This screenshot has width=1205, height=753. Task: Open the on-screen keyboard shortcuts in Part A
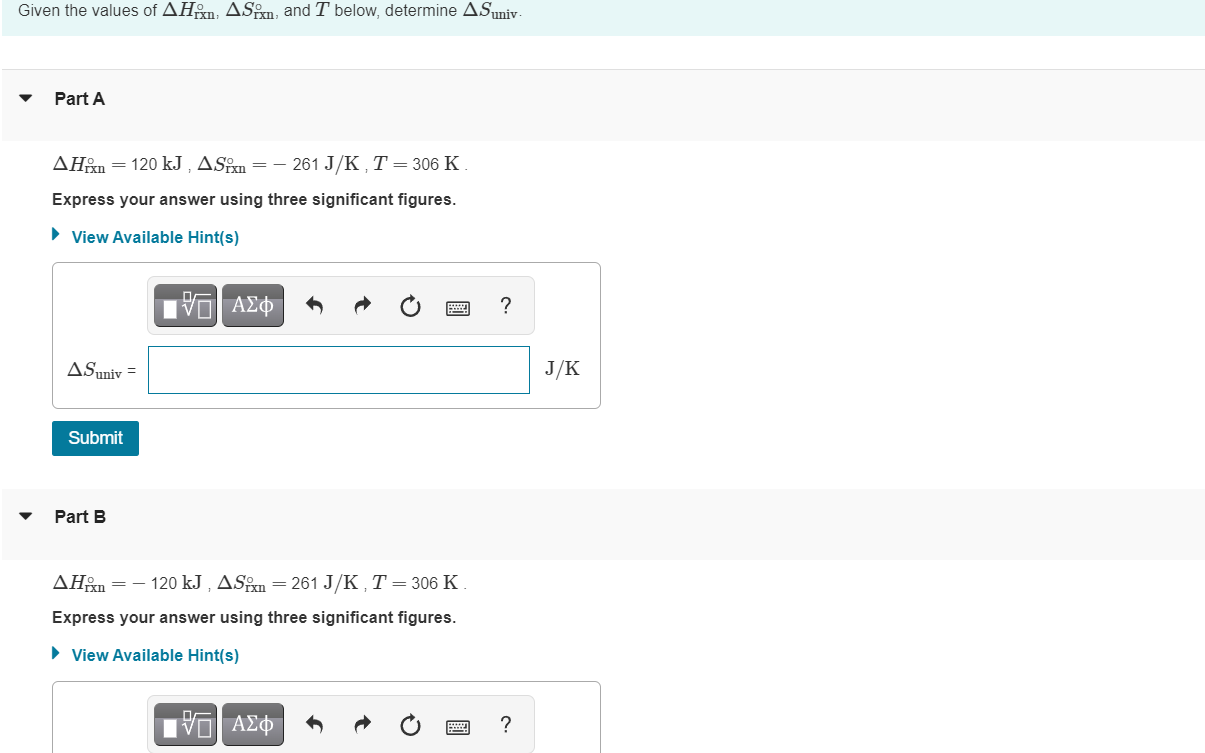457,307
